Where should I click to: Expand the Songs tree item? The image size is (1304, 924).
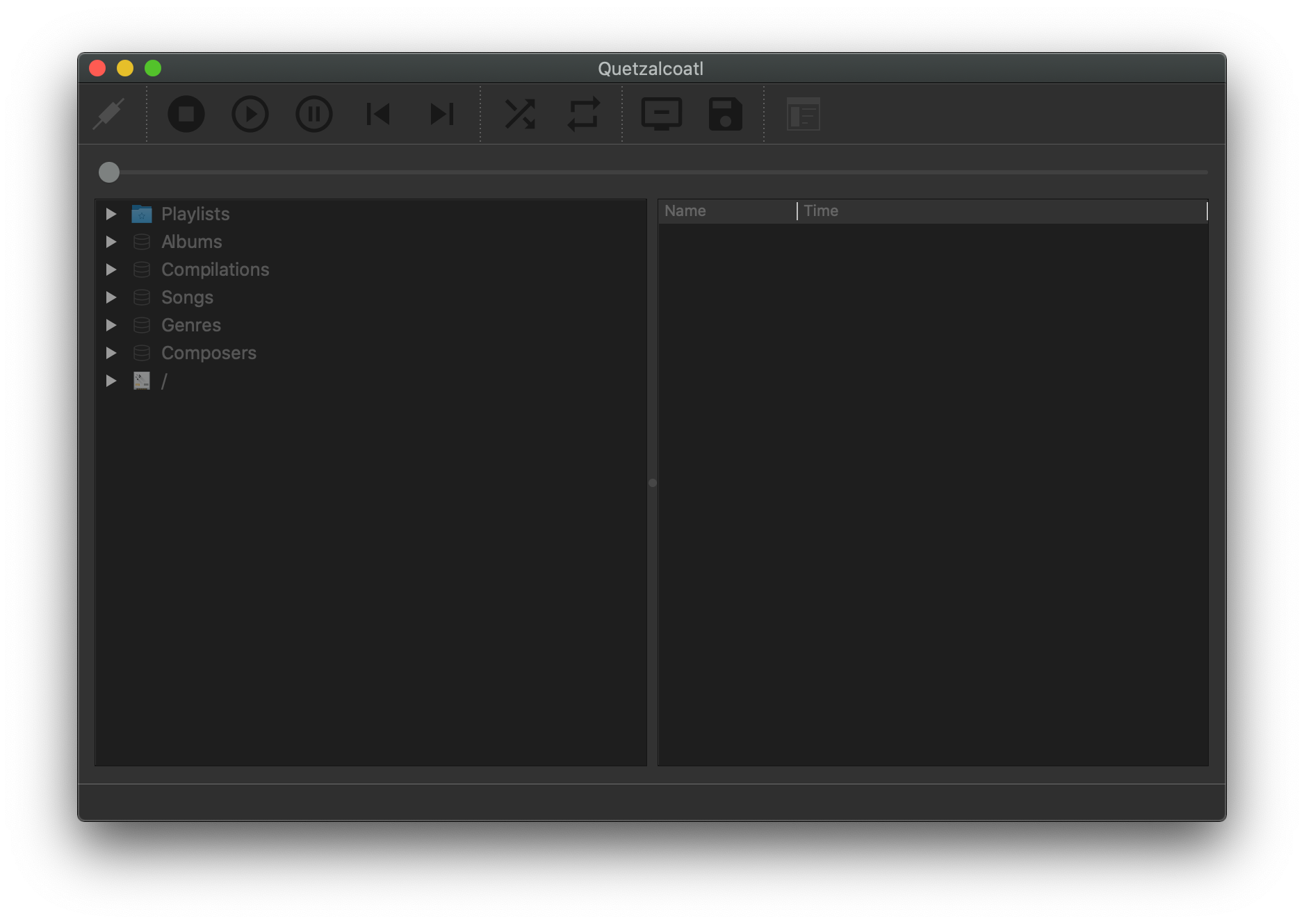tap(111, 297)
